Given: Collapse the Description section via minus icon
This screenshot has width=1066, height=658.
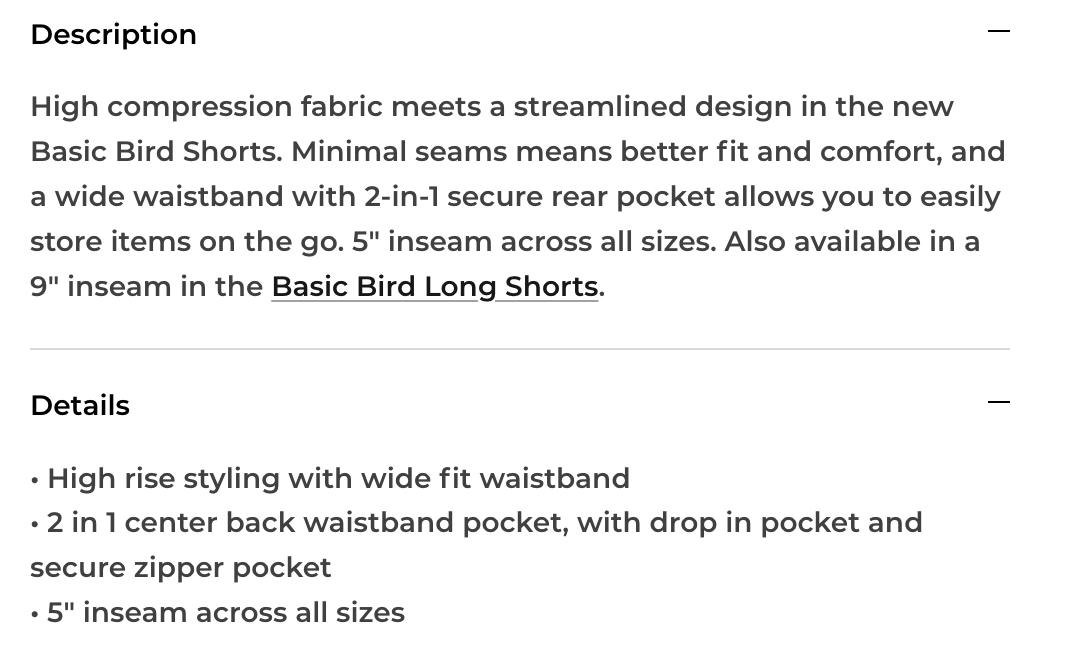Looking at the screenshot, I should pos(998,31).
